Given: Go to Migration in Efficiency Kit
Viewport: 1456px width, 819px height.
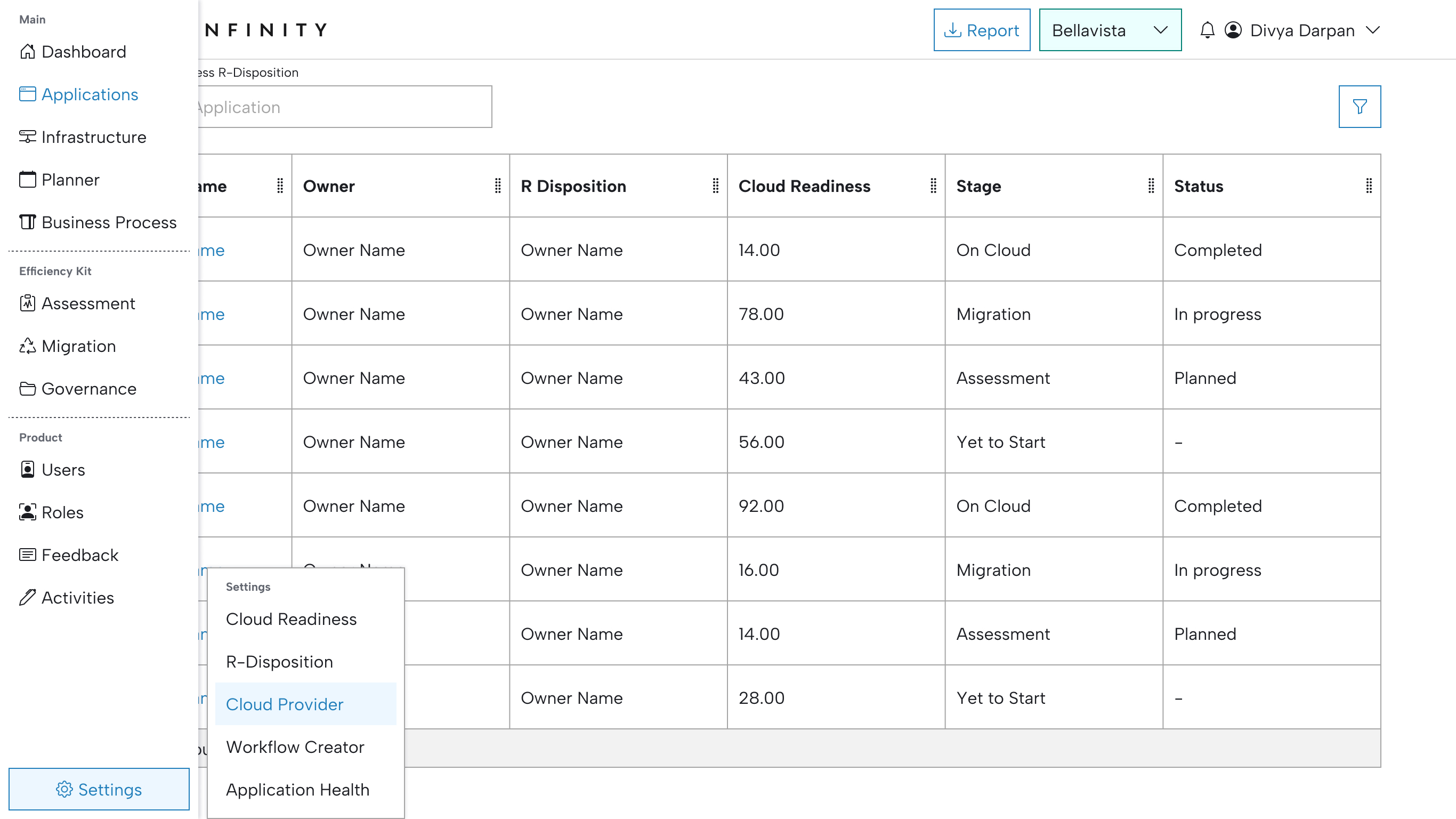Looking at the screenshot, I should 78,346.
